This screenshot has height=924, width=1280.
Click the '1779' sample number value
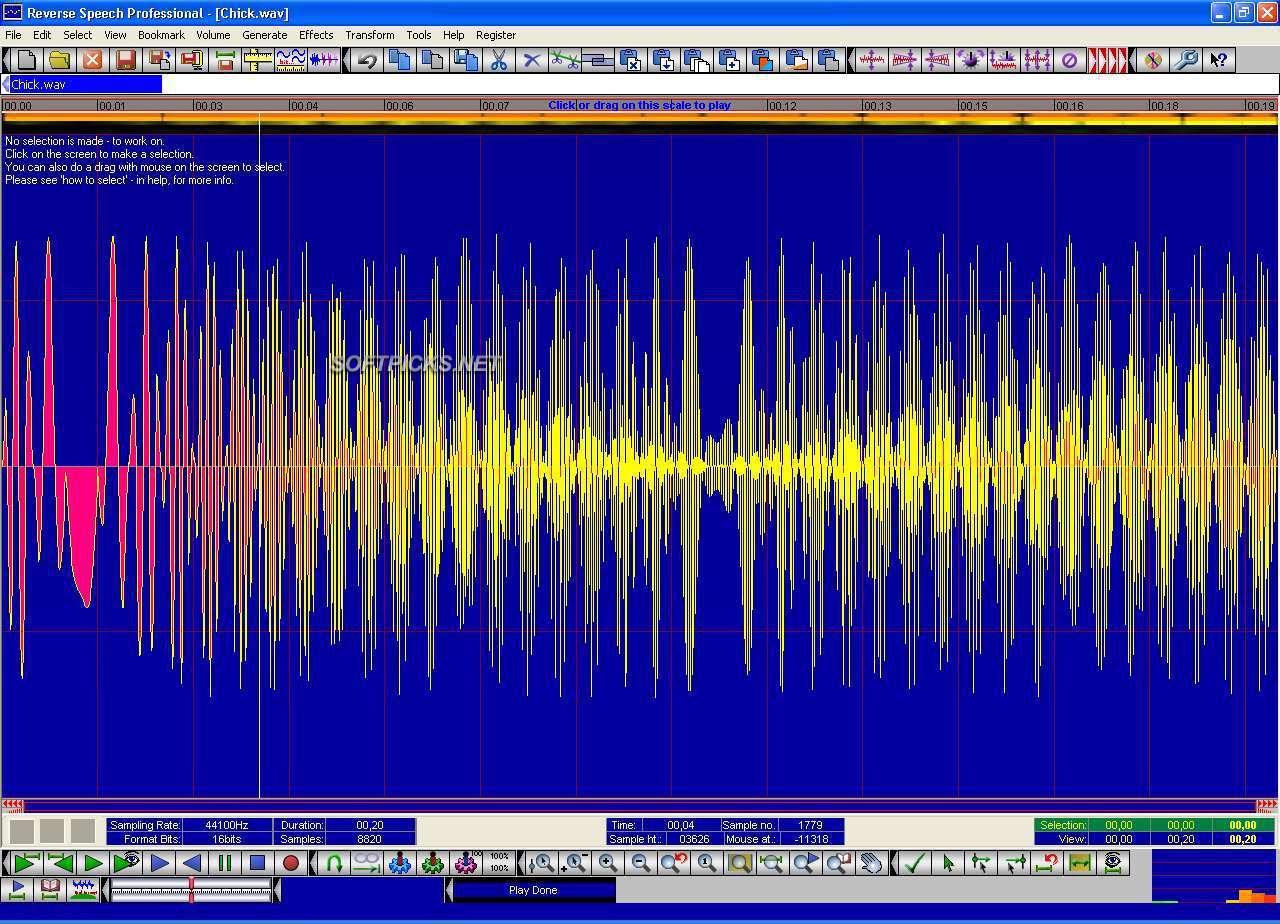click(x=810, y=825)
